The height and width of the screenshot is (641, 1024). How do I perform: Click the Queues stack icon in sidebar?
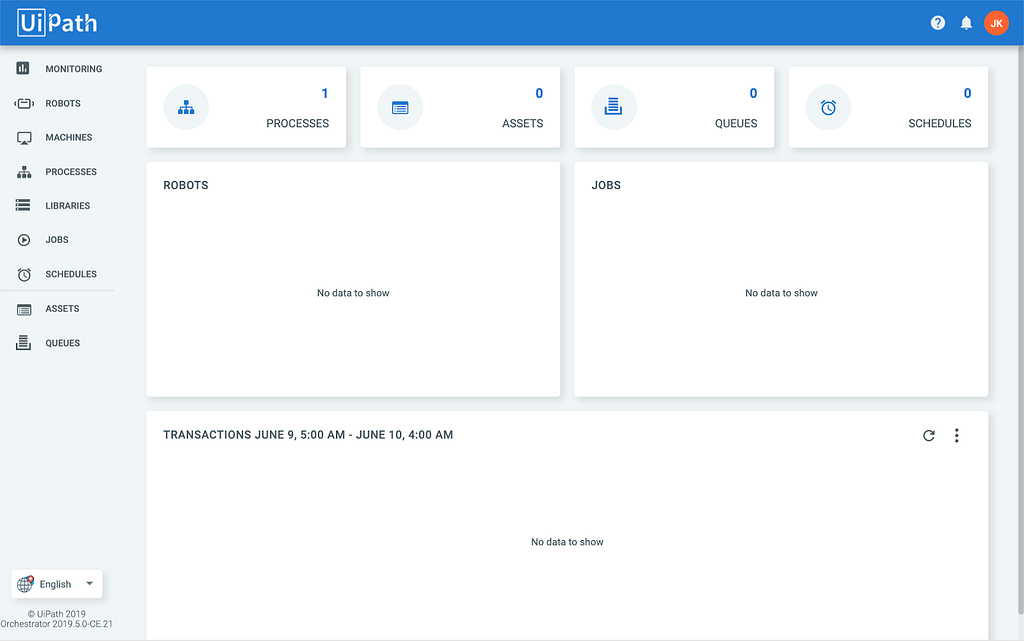coord(24,342)
